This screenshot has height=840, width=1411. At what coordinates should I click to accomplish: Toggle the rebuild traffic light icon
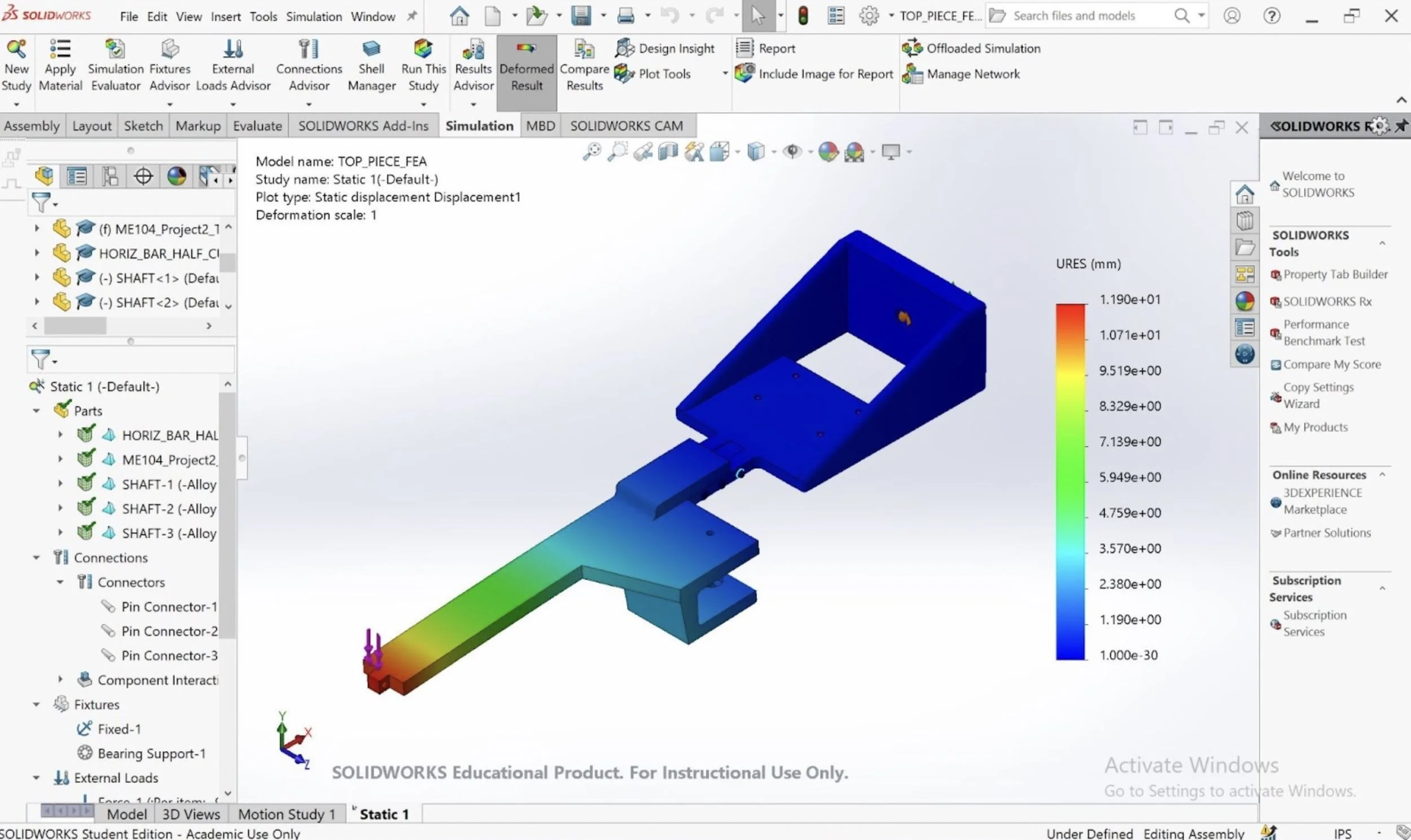tap(803, 16)
